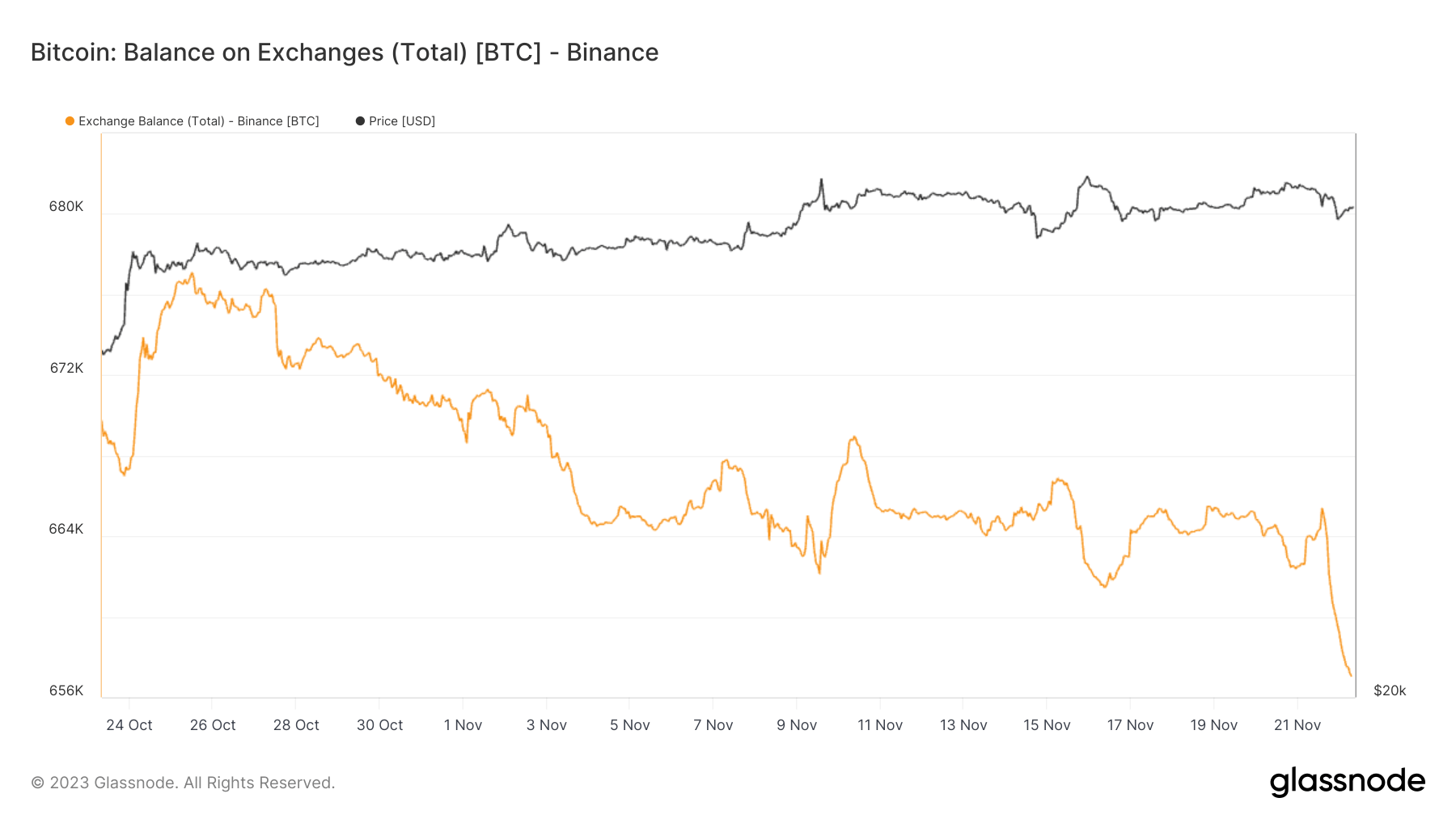Click the 7 Nov date label

713,725
